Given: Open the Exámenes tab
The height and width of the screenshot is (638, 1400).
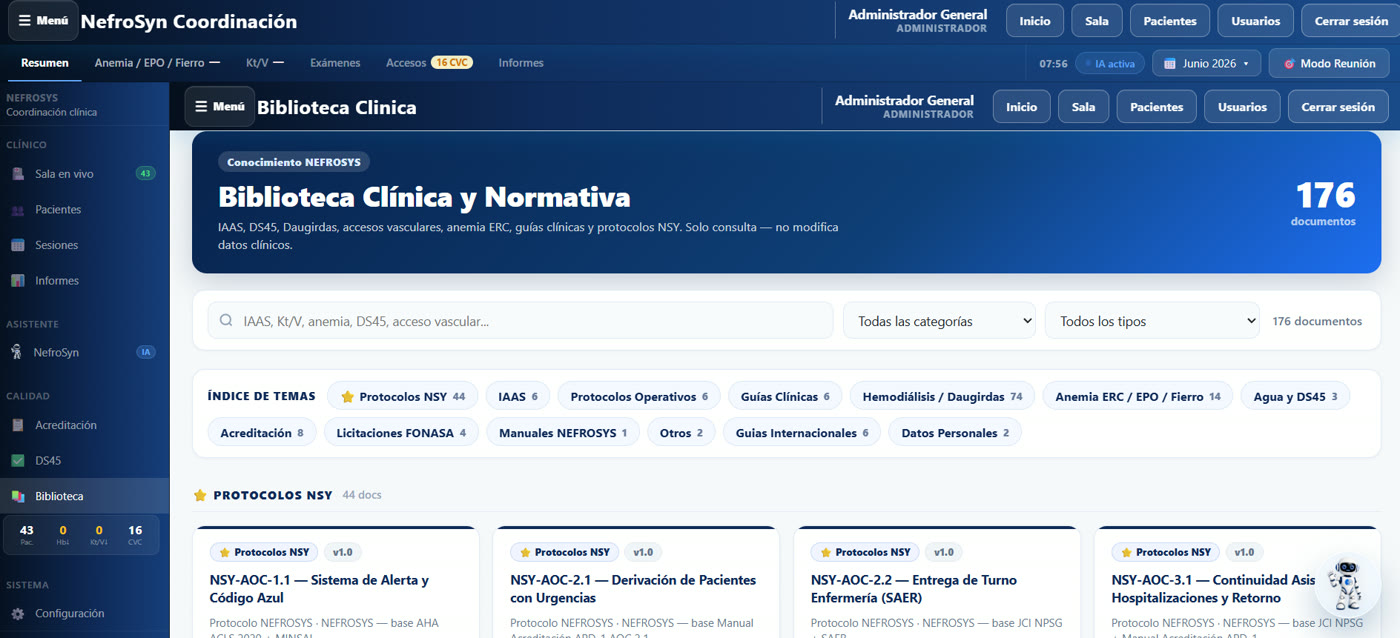Looking at the screenshot, I should pos(335,63).
